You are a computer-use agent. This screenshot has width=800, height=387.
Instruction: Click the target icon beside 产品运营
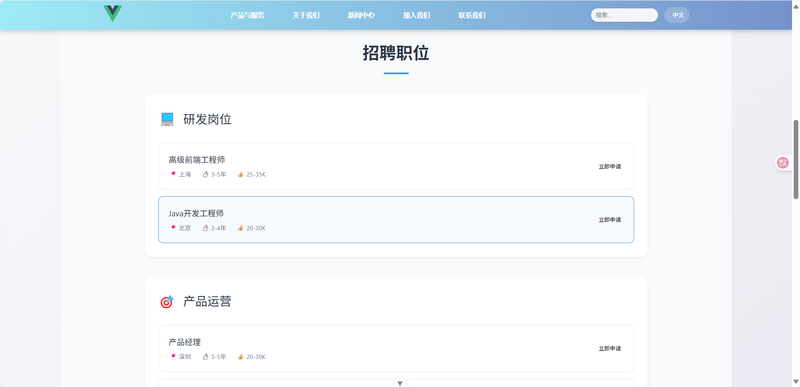coord(167,302)
